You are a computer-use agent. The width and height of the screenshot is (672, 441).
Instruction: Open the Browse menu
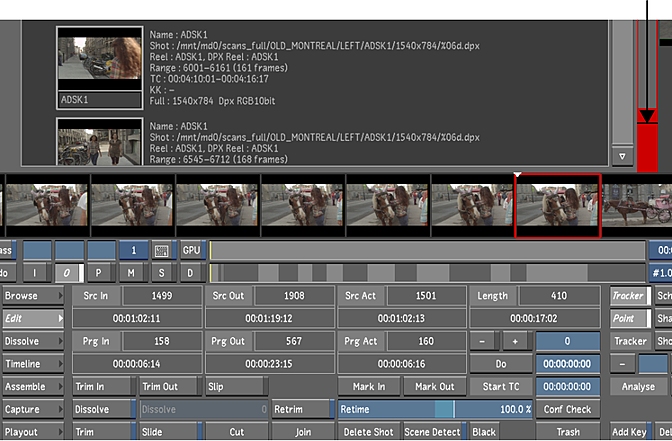(x=33, y=296)
